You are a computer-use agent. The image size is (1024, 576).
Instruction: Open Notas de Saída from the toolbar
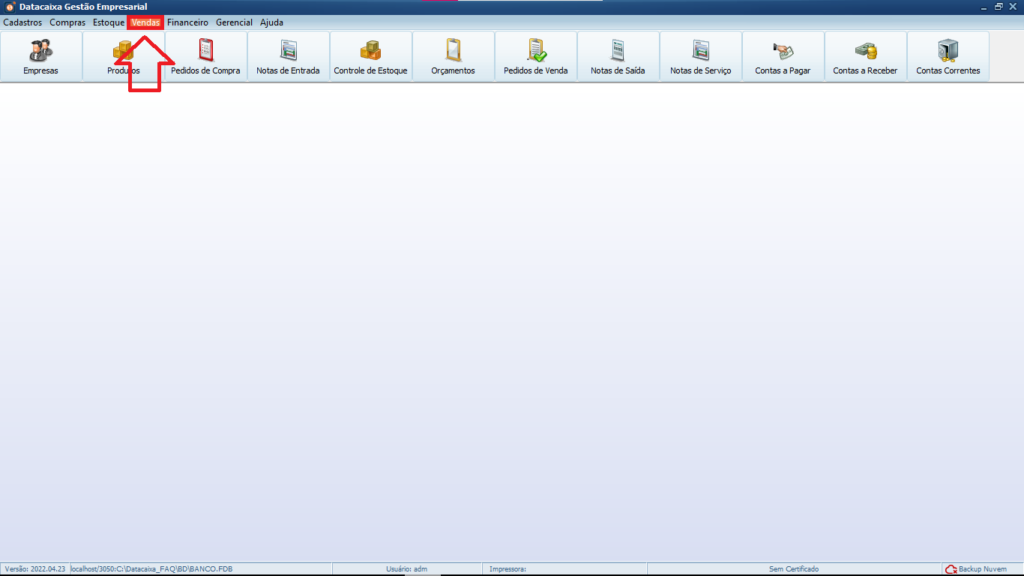618,56
